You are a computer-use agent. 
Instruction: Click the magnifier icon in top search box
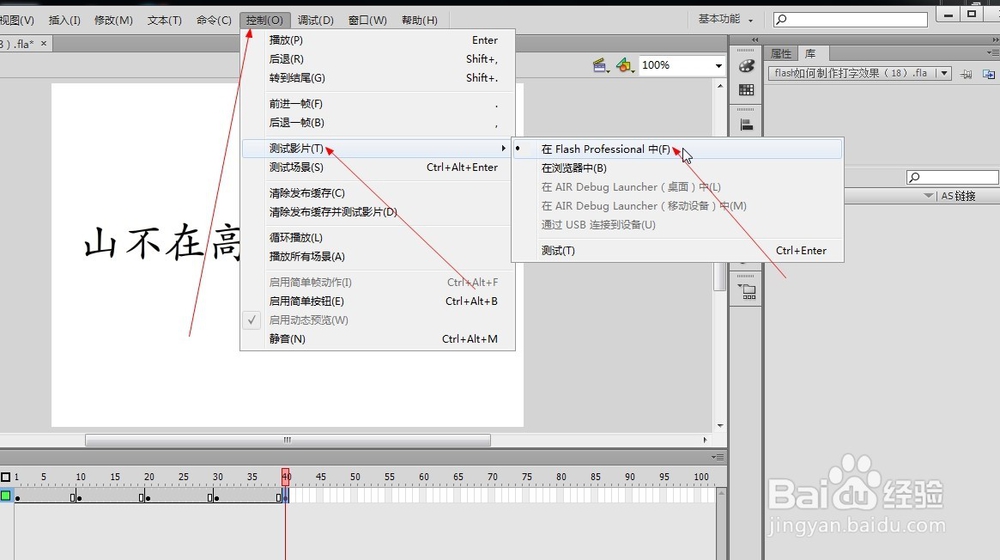tap(781, 19)
